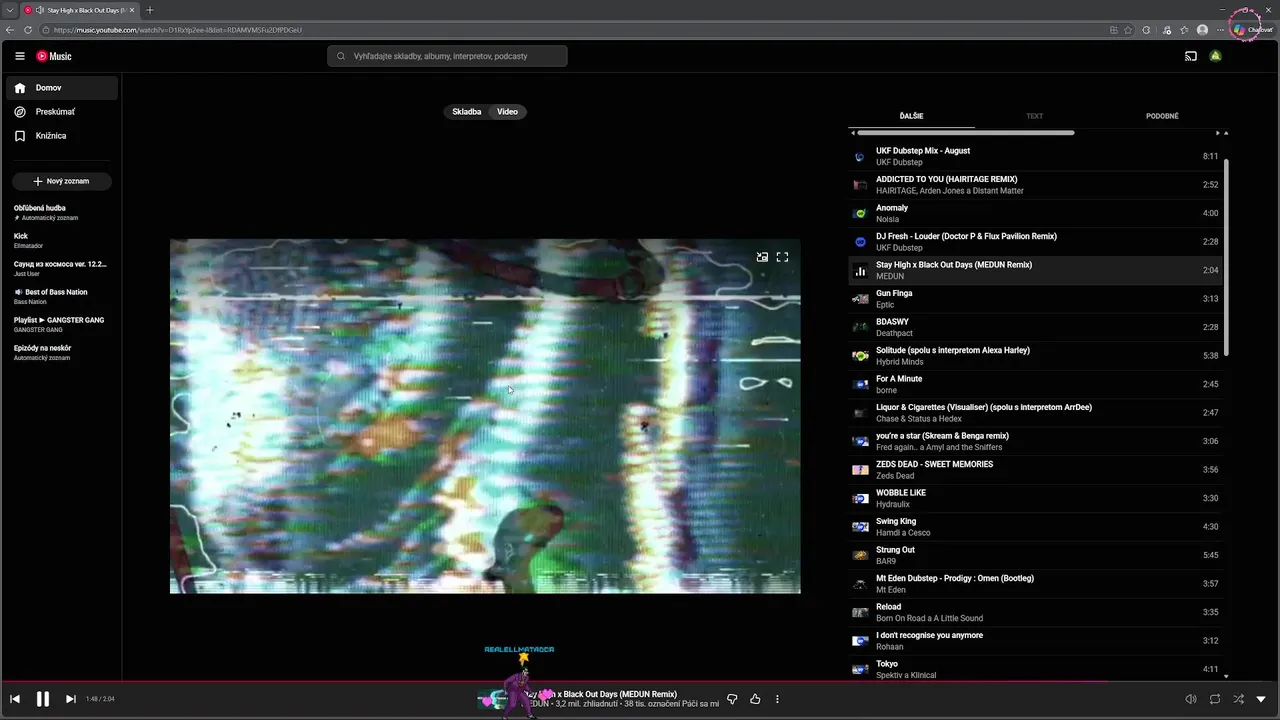1280x720 pixels.
Task: Open a new browser tab
Action: pos(149,10)
